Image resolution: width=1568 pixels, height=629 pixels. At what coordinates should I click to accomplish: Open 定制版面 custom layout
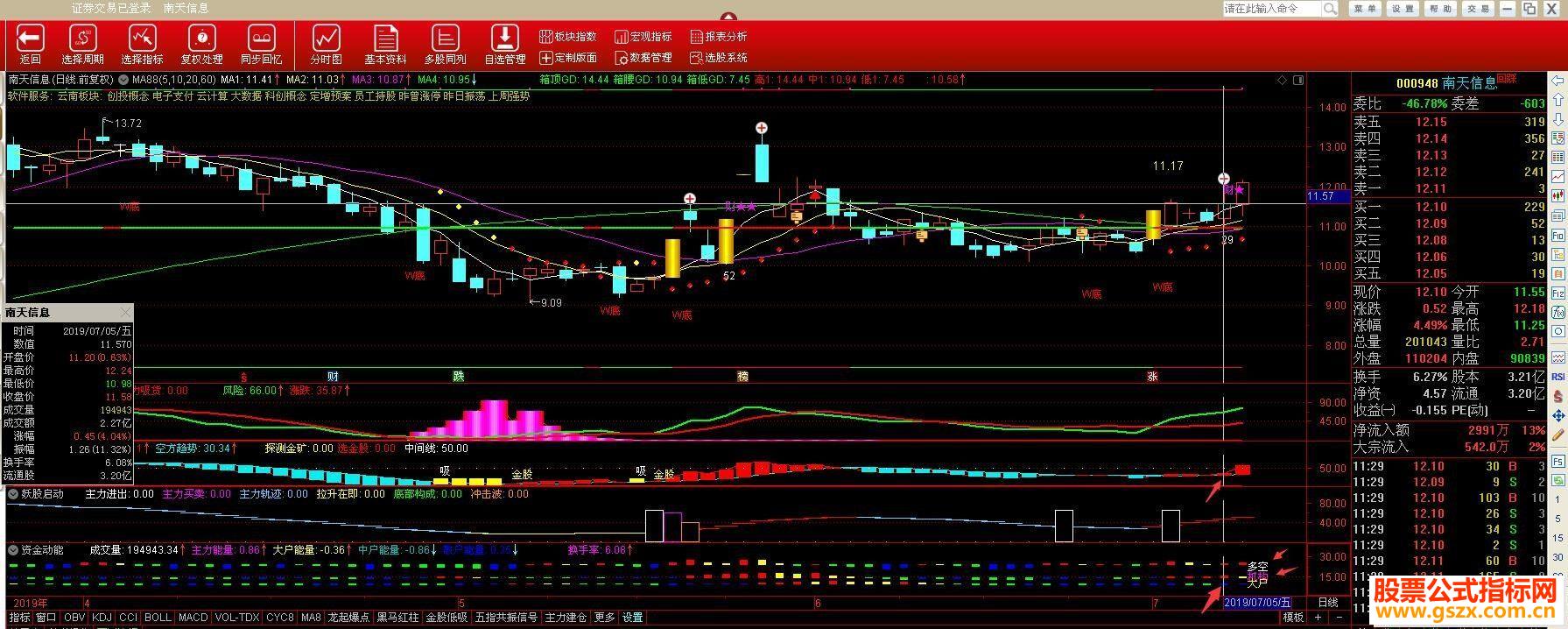[x=568, y=58]
